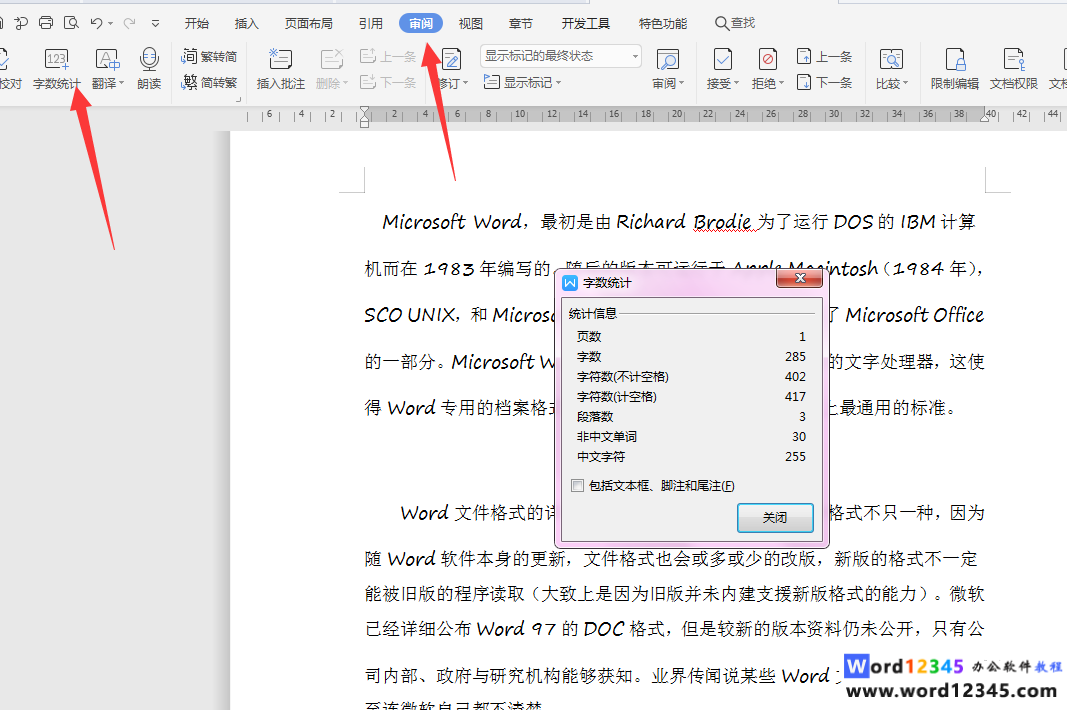The image size is (1067, 710).
Task: Open 文档权限 document permissions
Action: pyautogui.click(x=1013, y=69)
